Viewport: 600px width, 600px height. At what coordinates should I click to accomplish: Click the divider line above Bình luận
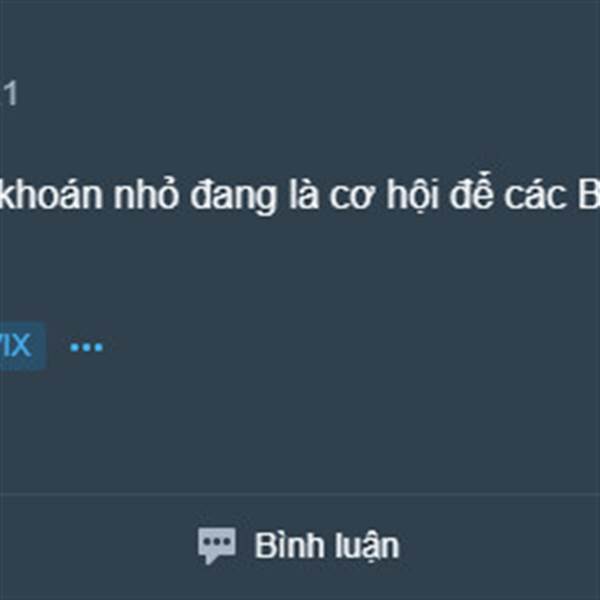coord(300,494)
